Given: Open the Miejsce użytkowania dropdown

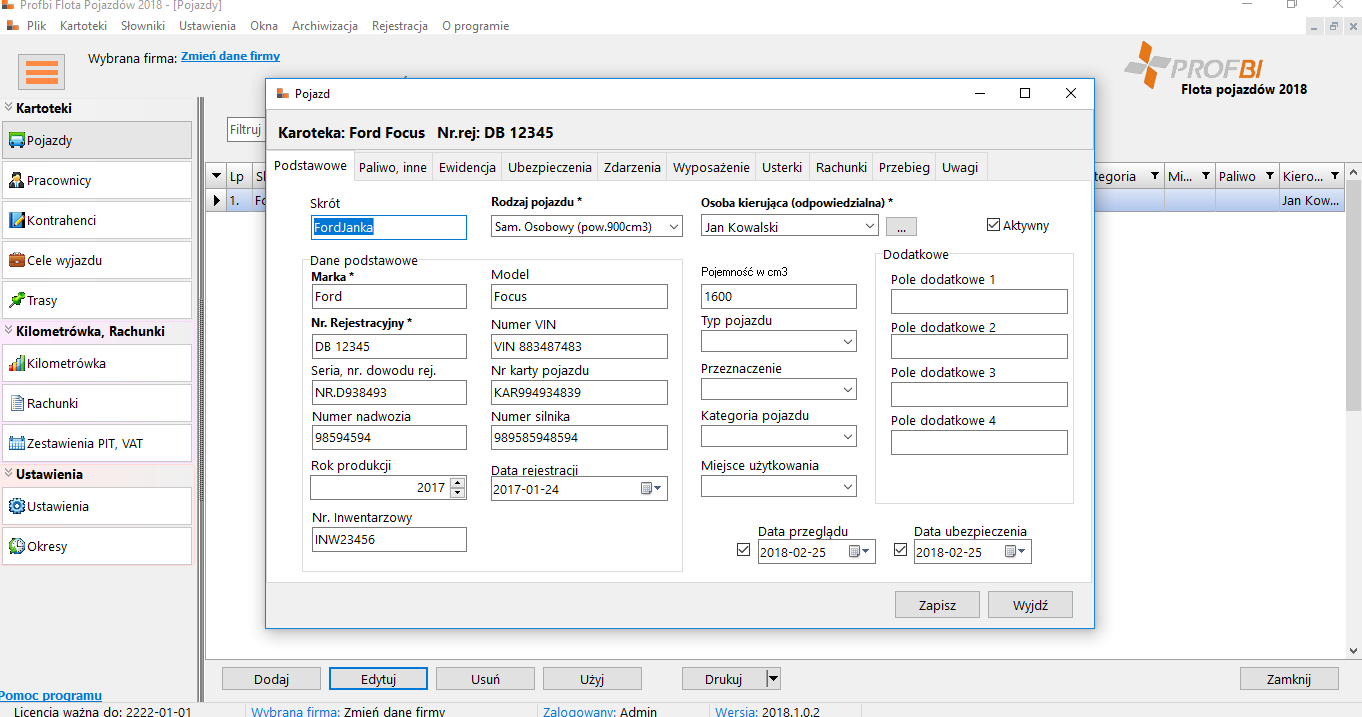Looking at the screenshot, I should pos(848,487).
